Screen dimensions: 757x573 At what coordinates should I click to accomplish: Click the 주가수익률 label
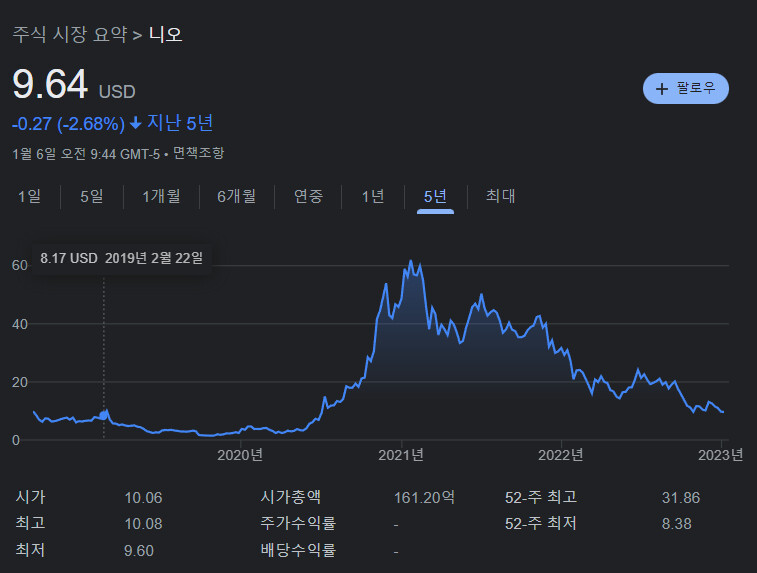pos(298,523)
